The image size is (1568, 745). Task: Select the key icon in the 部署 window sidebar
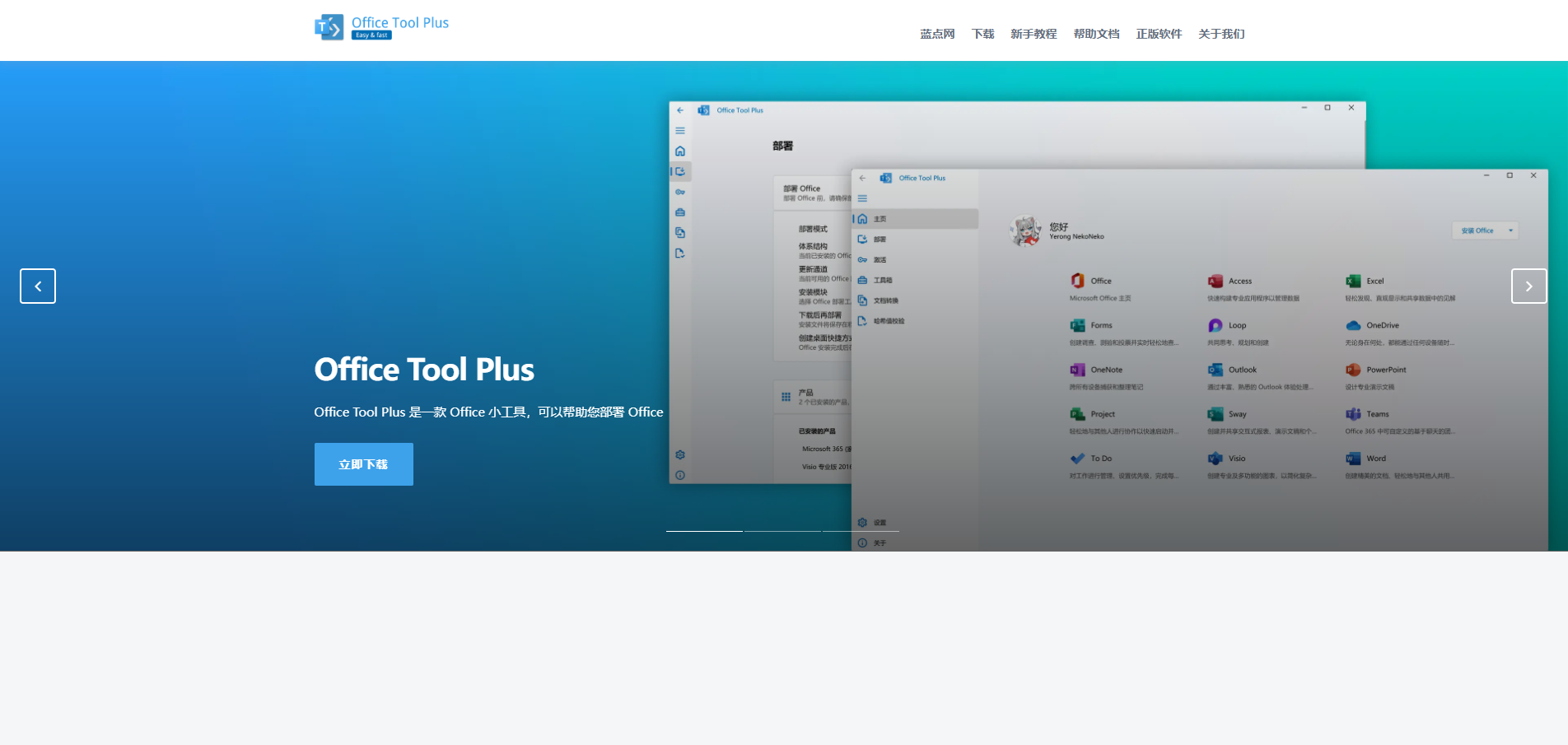click(x=680, y=192)
